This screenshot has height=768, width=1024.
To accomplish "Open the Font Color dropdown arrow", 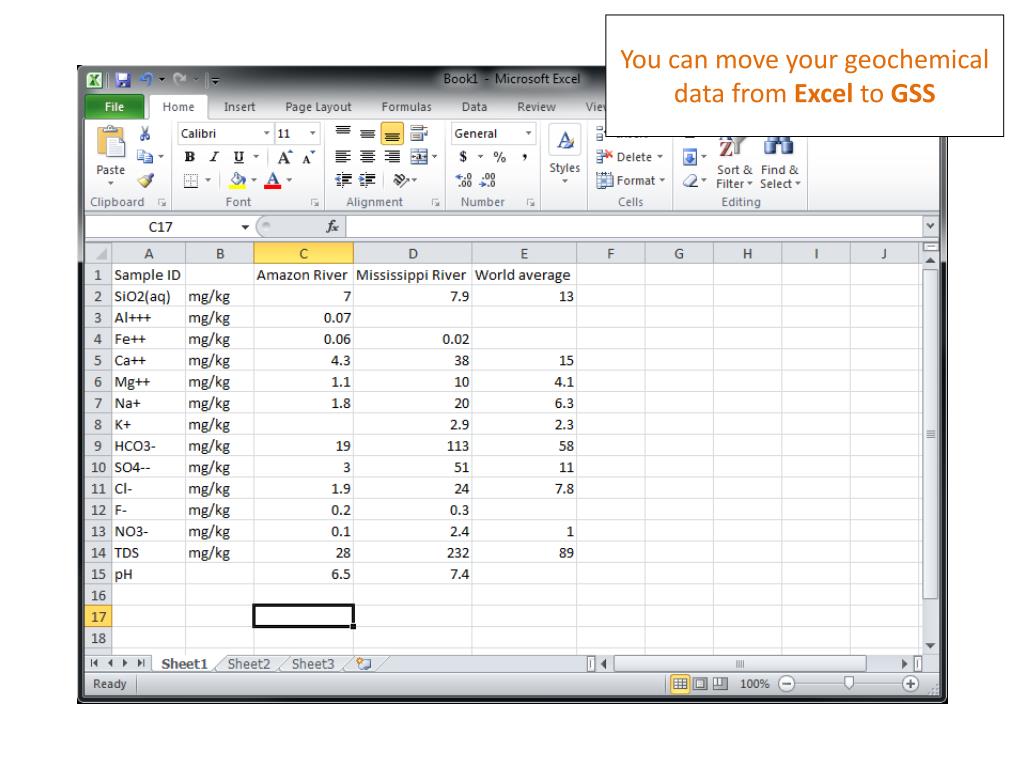I will [289, 180].
